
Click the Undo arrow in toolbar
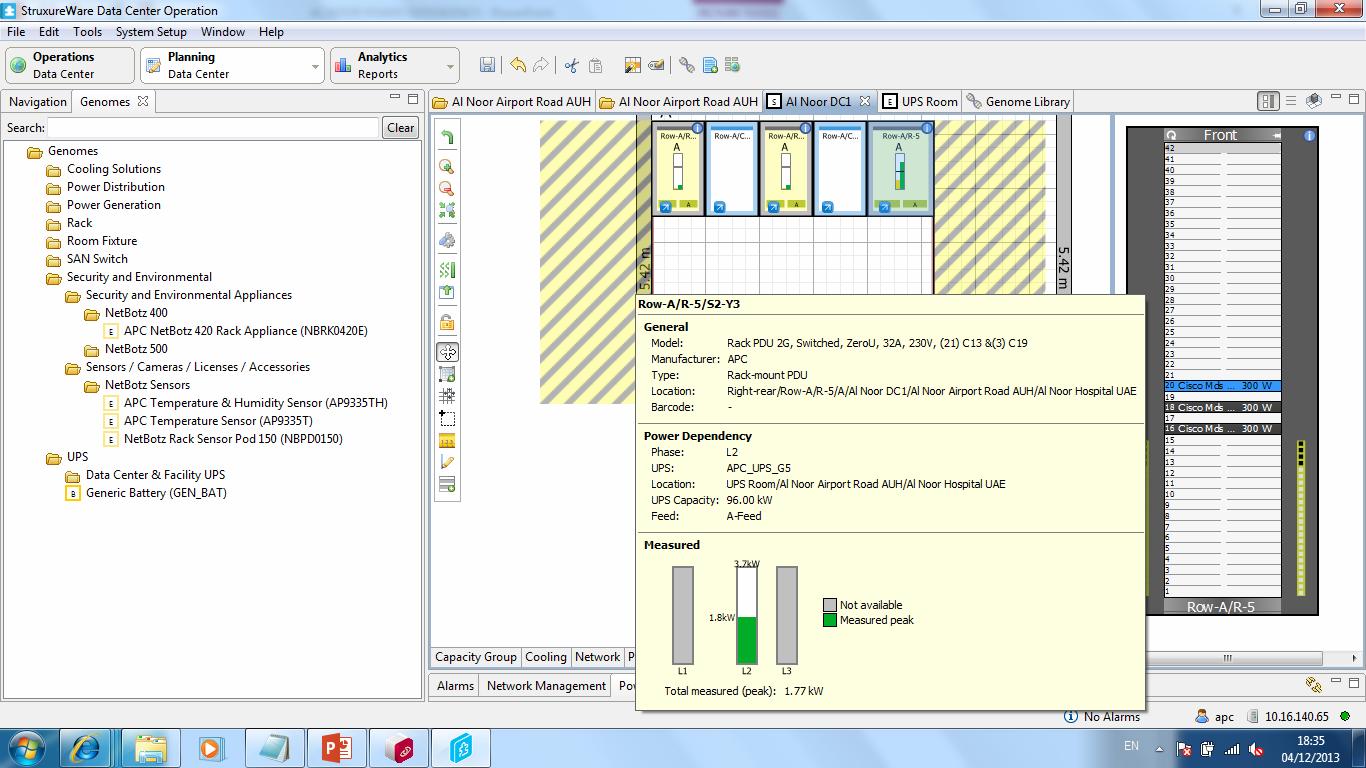click(517, 65)
